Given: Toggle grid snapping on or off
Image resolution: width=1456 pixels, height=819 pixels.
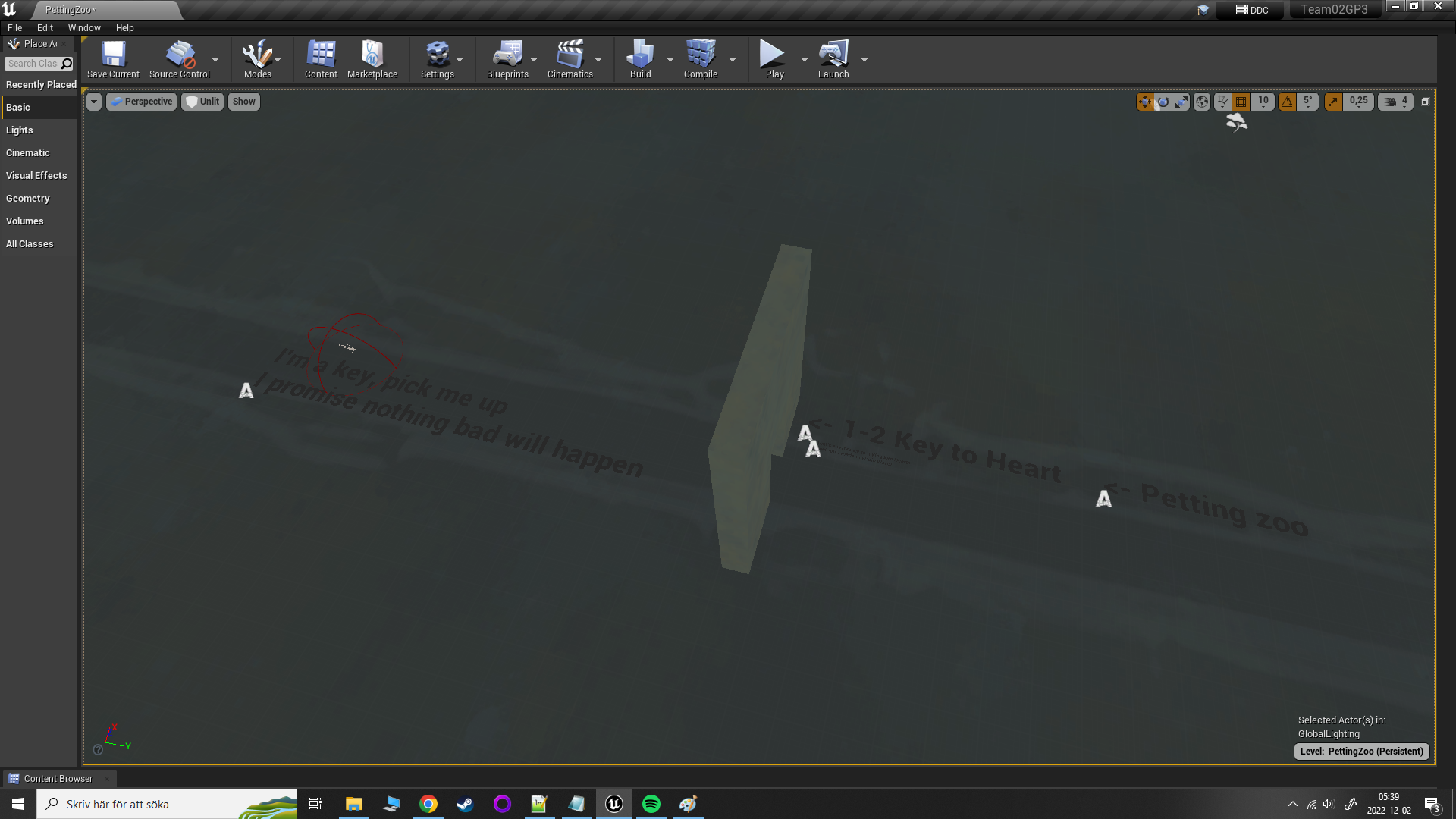Looking at the screenshot, I should click(x=1241, y=102).
